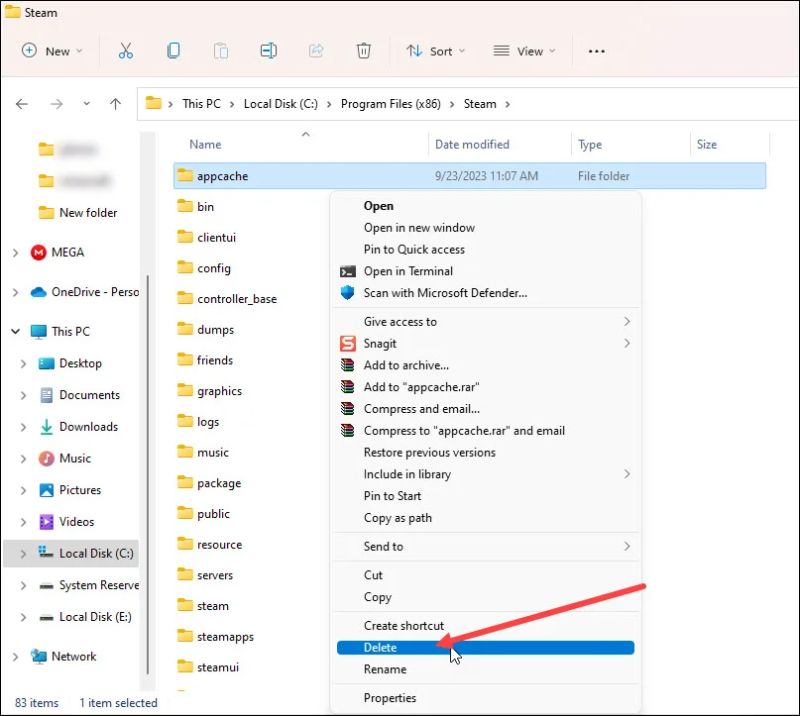Click the Downloads arrow icon in sidebar
This screenshot has width=800, height=716.
(46, 427)
